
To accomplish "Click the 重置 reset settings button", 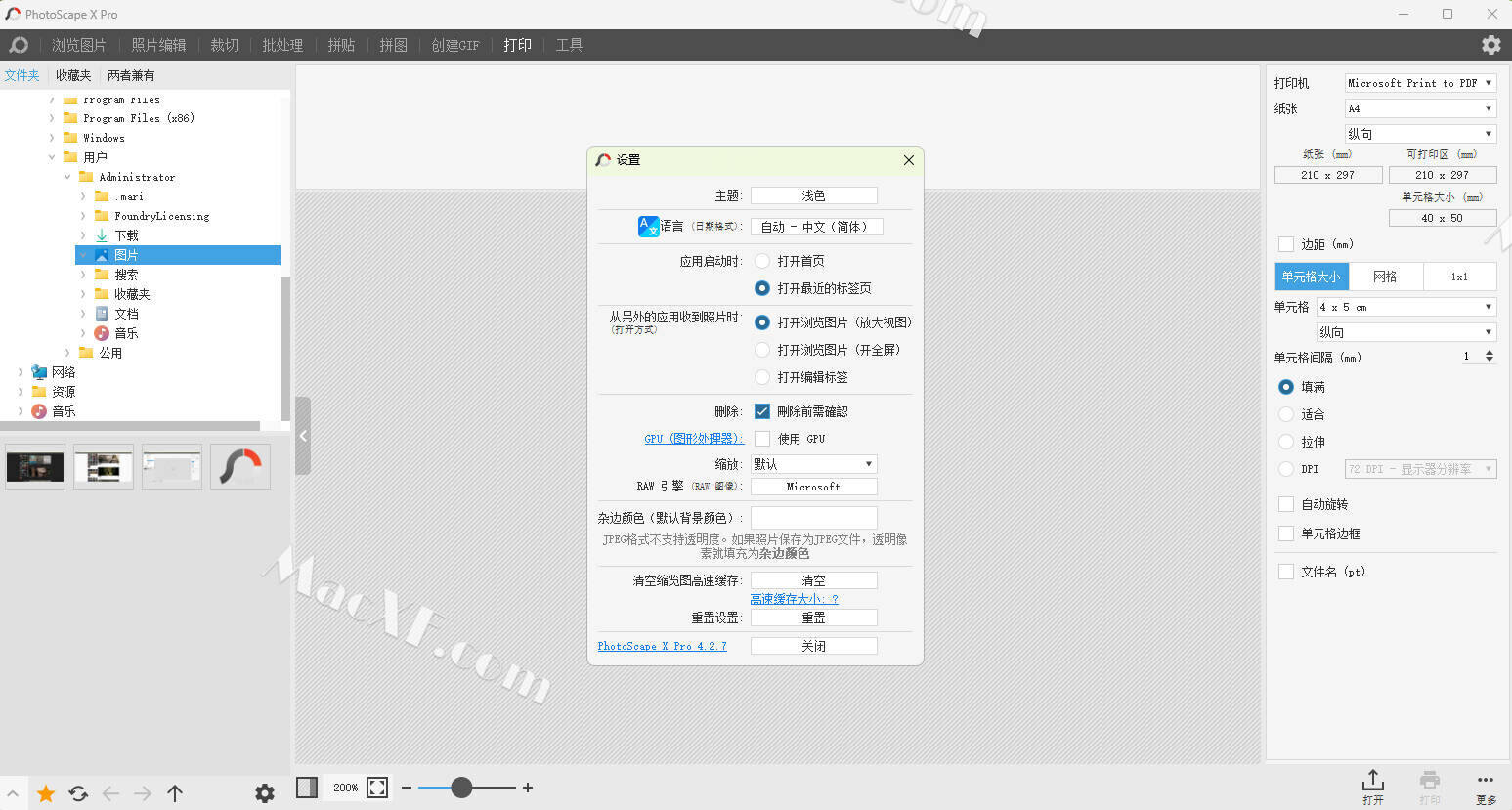I will (813, 618).
